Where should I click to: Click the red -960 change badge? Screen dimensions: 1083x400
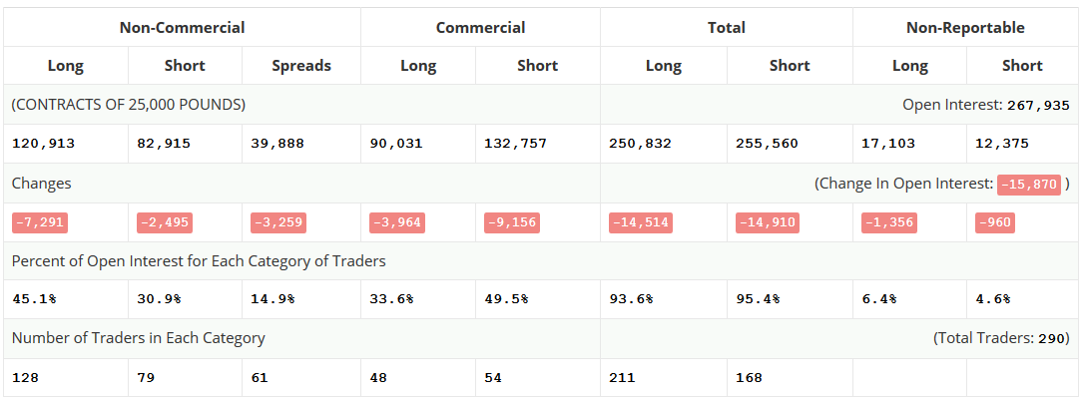(x=994, y=222)
